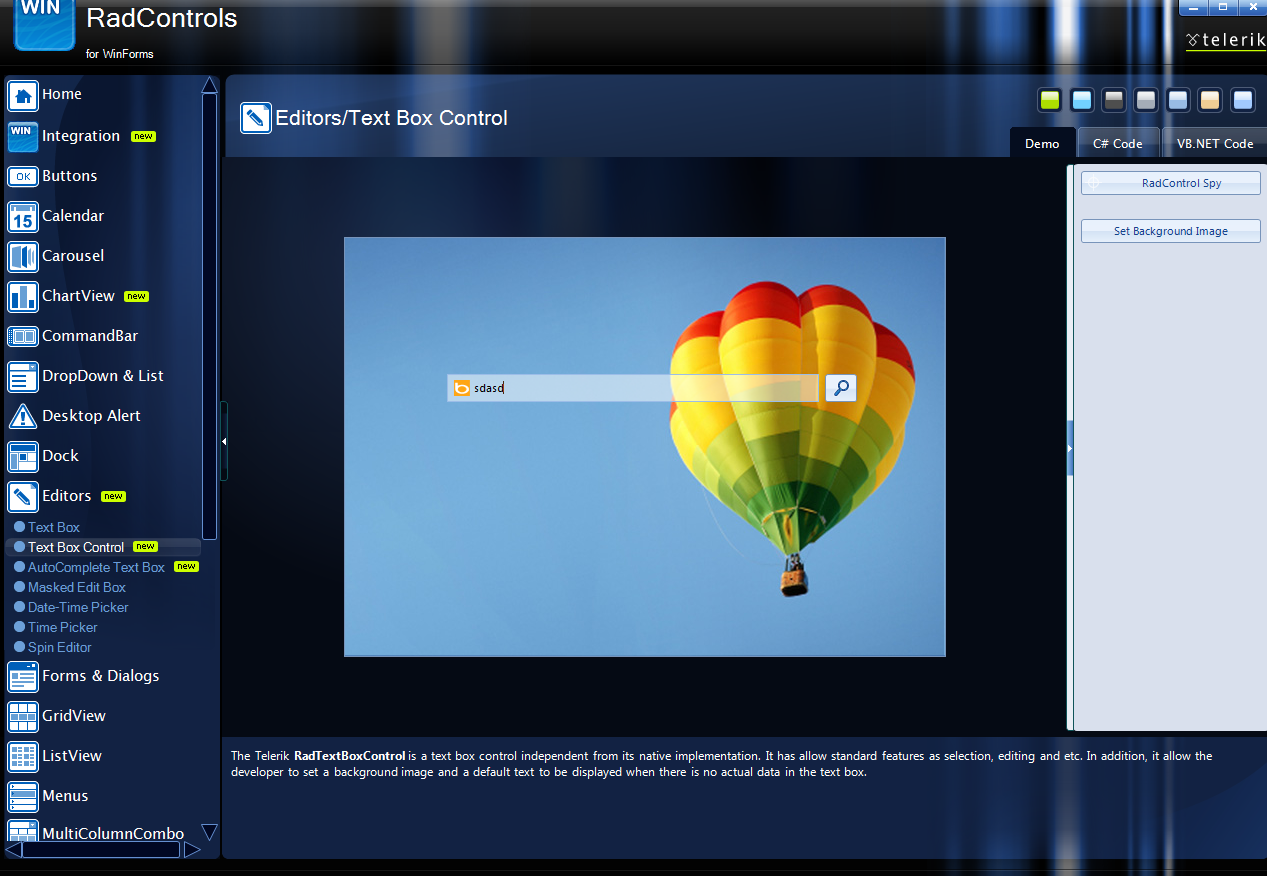This screenshot has width=1267, height=876.
Task: Click sidebar scroll down arrow
Action: (209, 832)
